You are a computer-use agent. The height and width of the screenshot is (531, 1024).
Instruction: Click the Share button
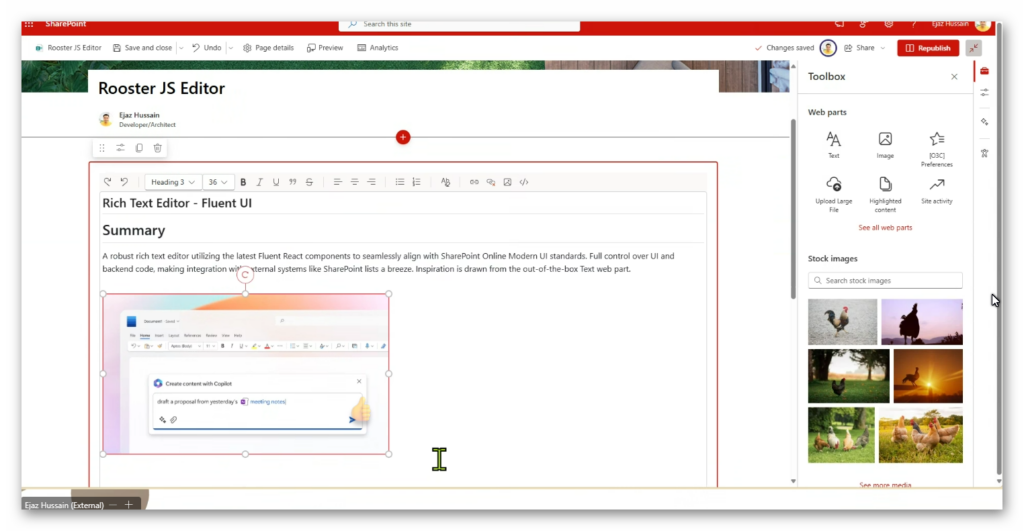(x=859, y=48)
